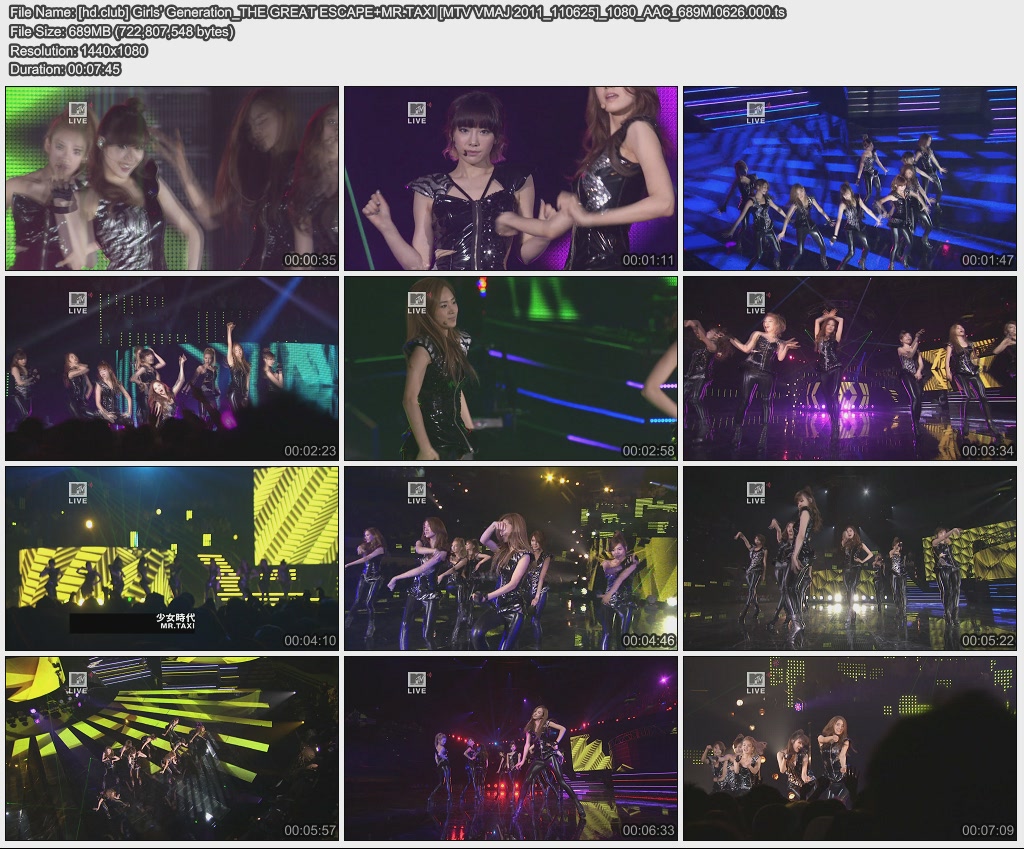Screen dimensions: 1024x849
Task: Open the thumbnail timestamped 00:01:47
Action: [x=850, y=178]
